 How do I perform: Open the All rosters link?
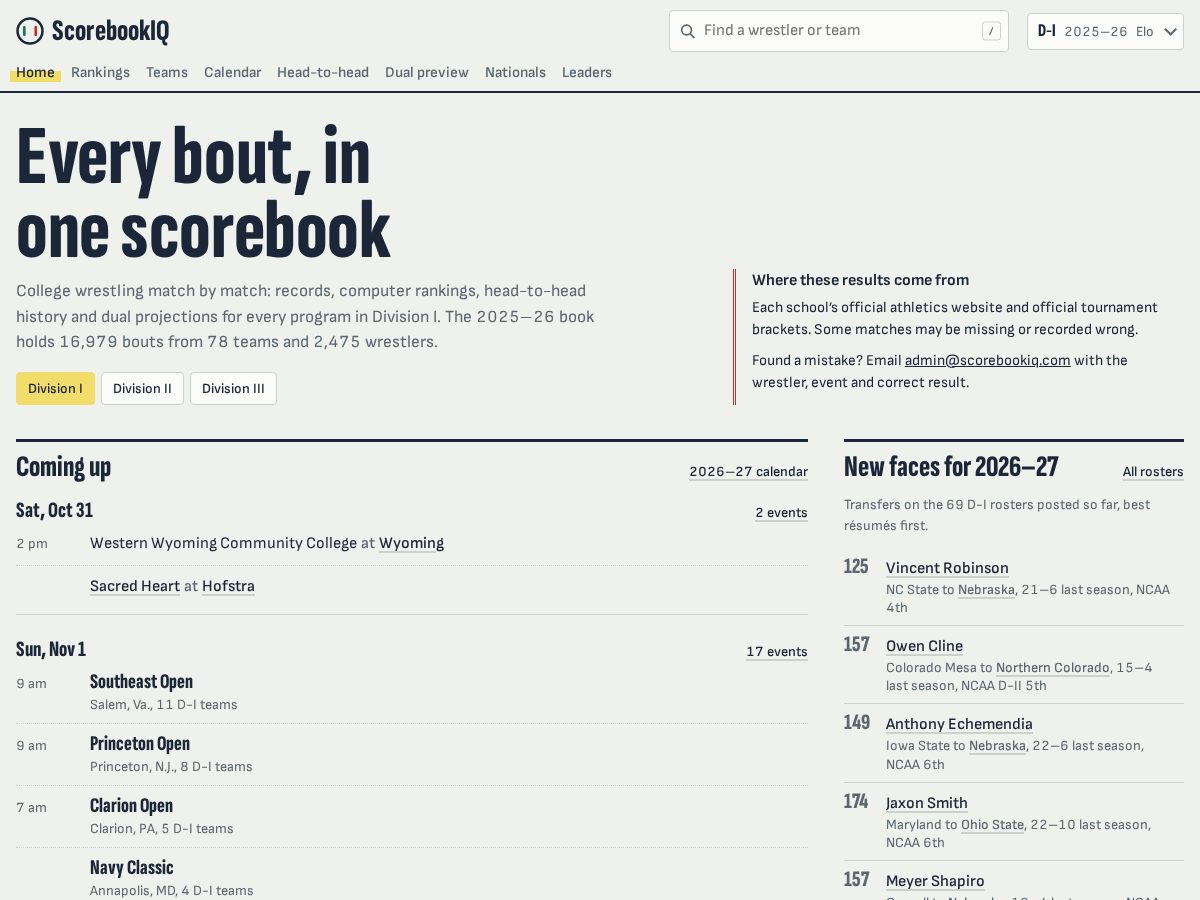(1153, 471)
